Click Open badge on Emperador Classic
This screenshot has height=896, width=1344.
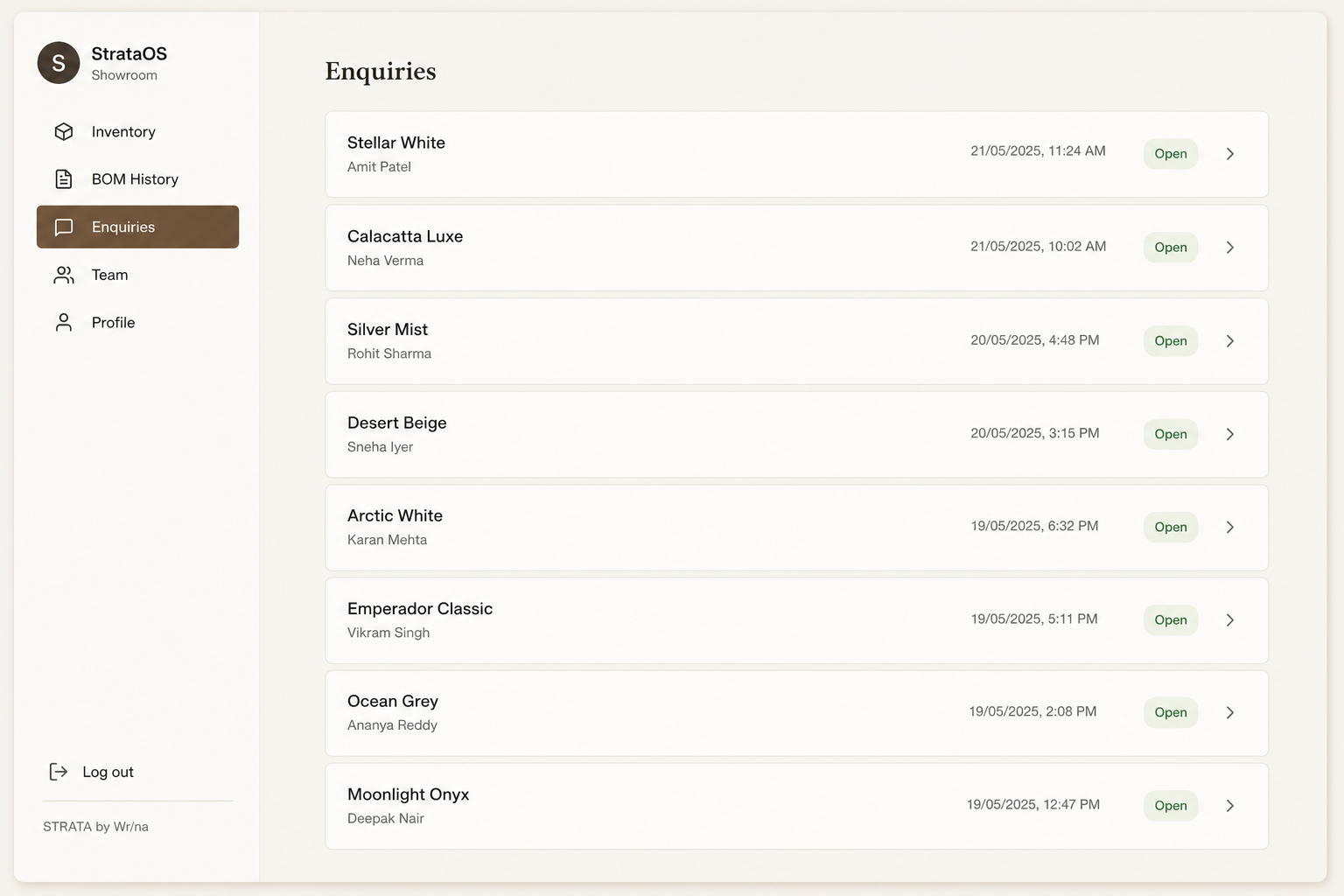click(1171, 620)
